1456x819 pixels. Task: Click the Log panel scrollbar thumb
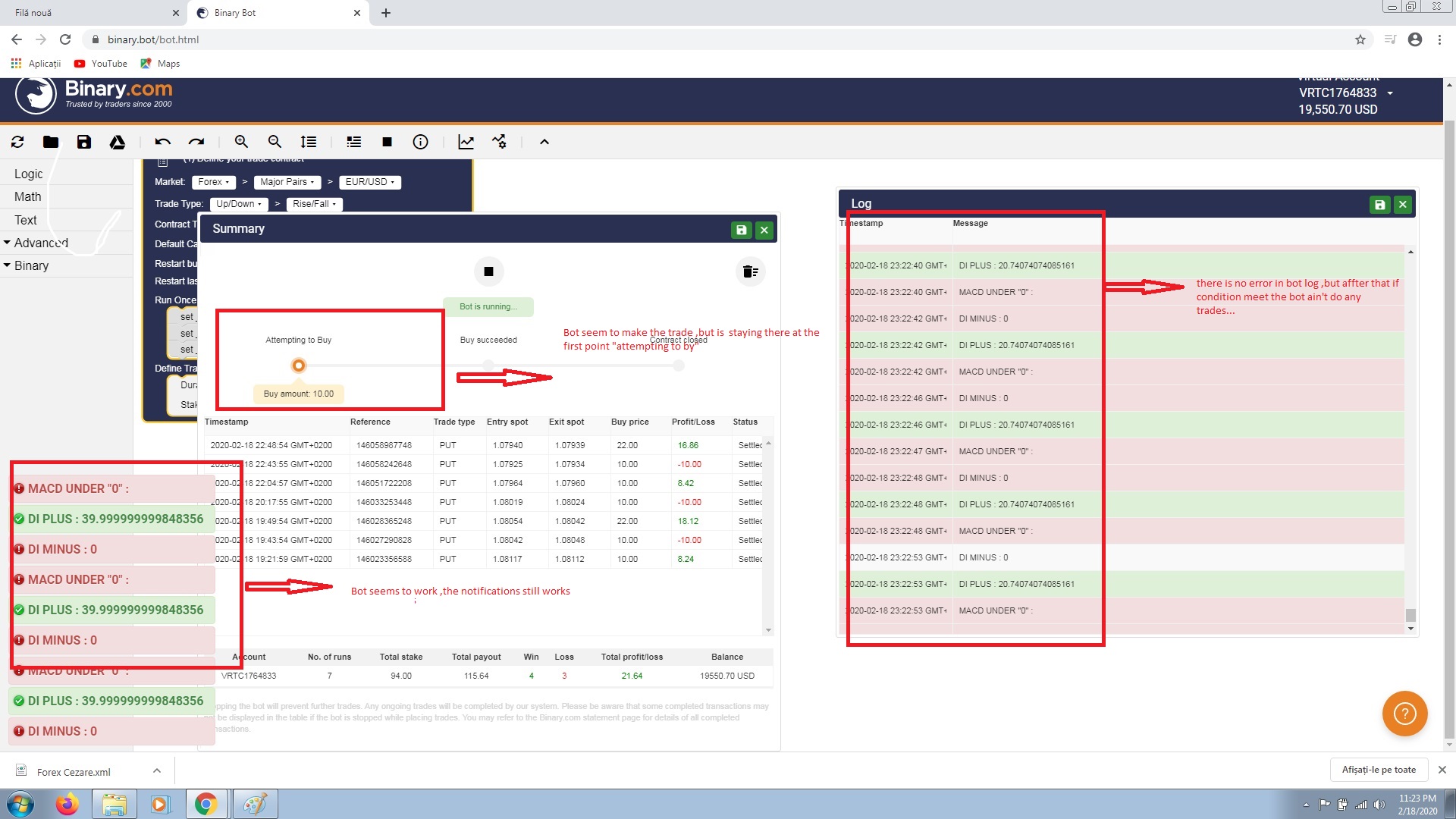(1410, 615)
